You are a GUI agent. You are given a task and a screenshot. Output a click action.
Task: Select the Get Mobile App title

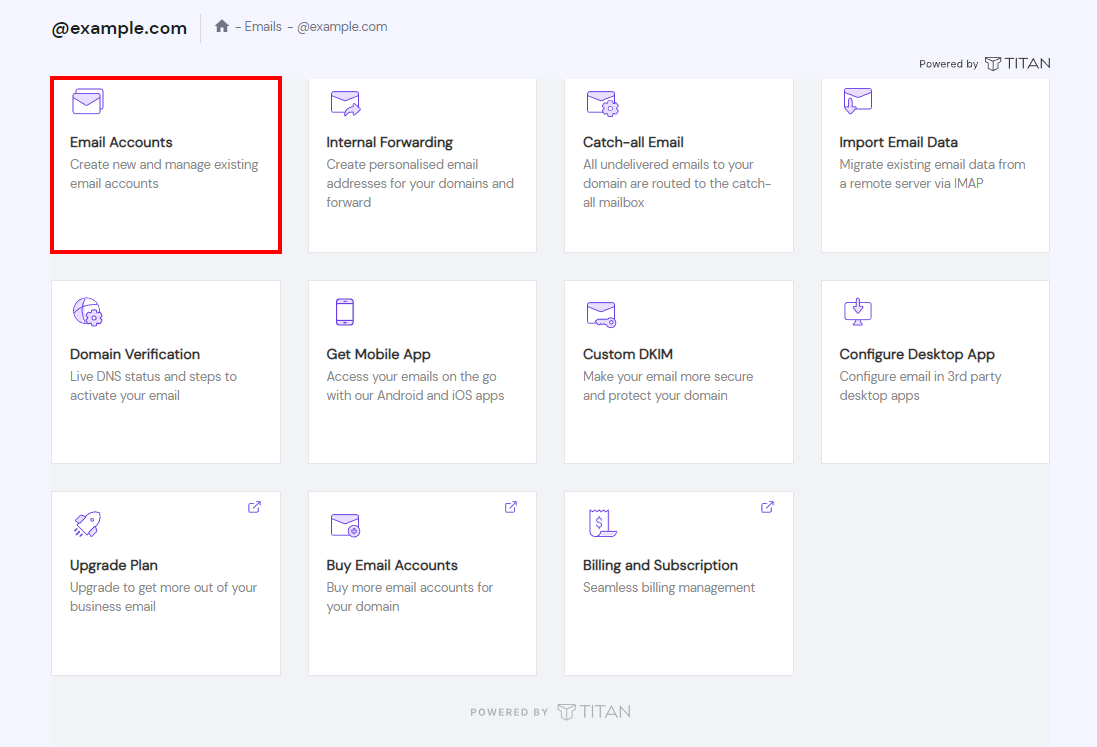(x=378, y=354)
